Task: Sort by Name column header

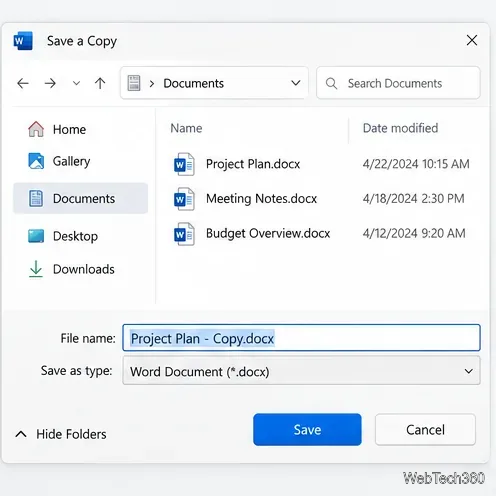Action: pyautogui.click(x=186, y=128)
